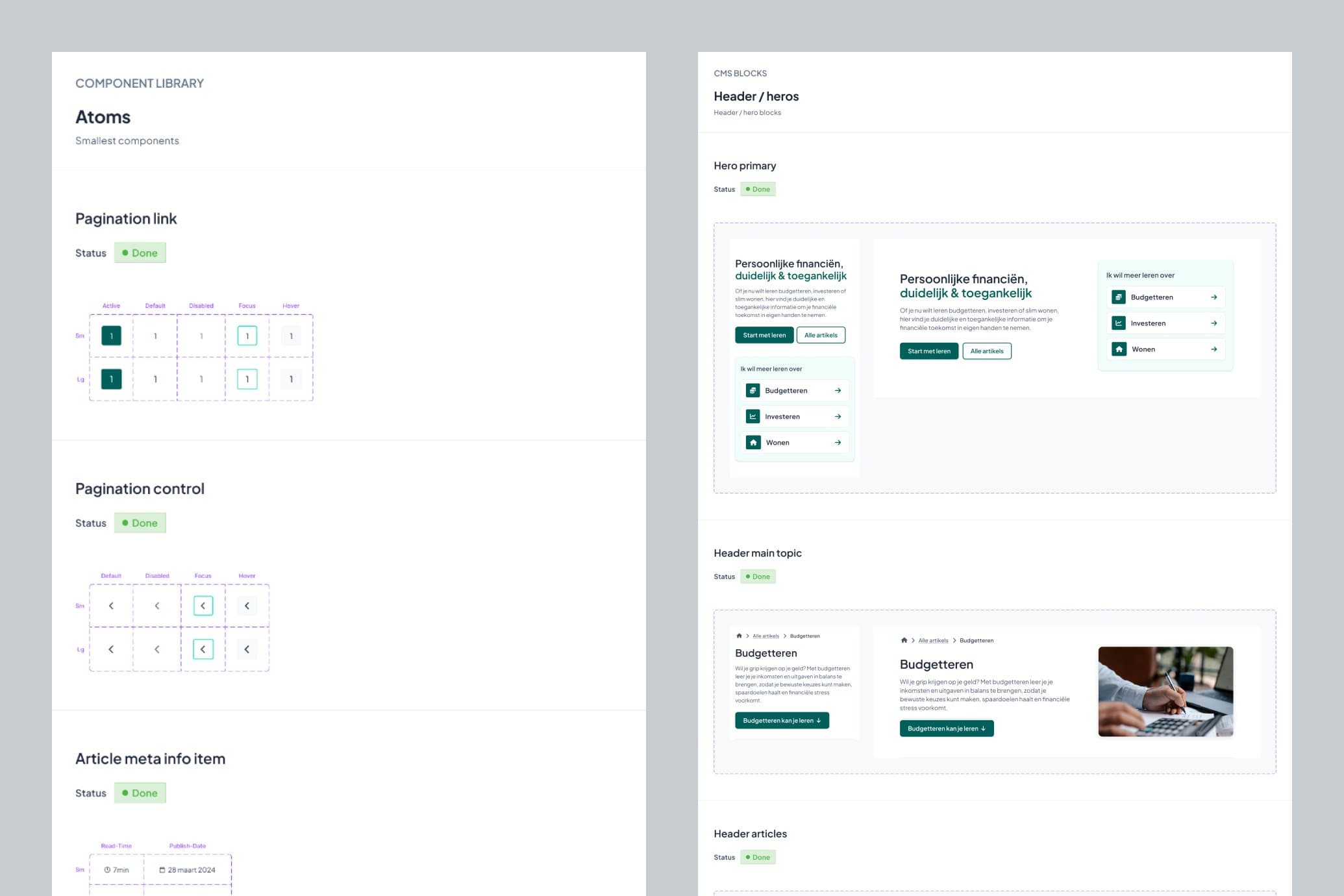Open the Wonen topic via its arrow in the green panel
Image resolution: width=1344 pixels, height=896 pixels.
(1213, 349)
